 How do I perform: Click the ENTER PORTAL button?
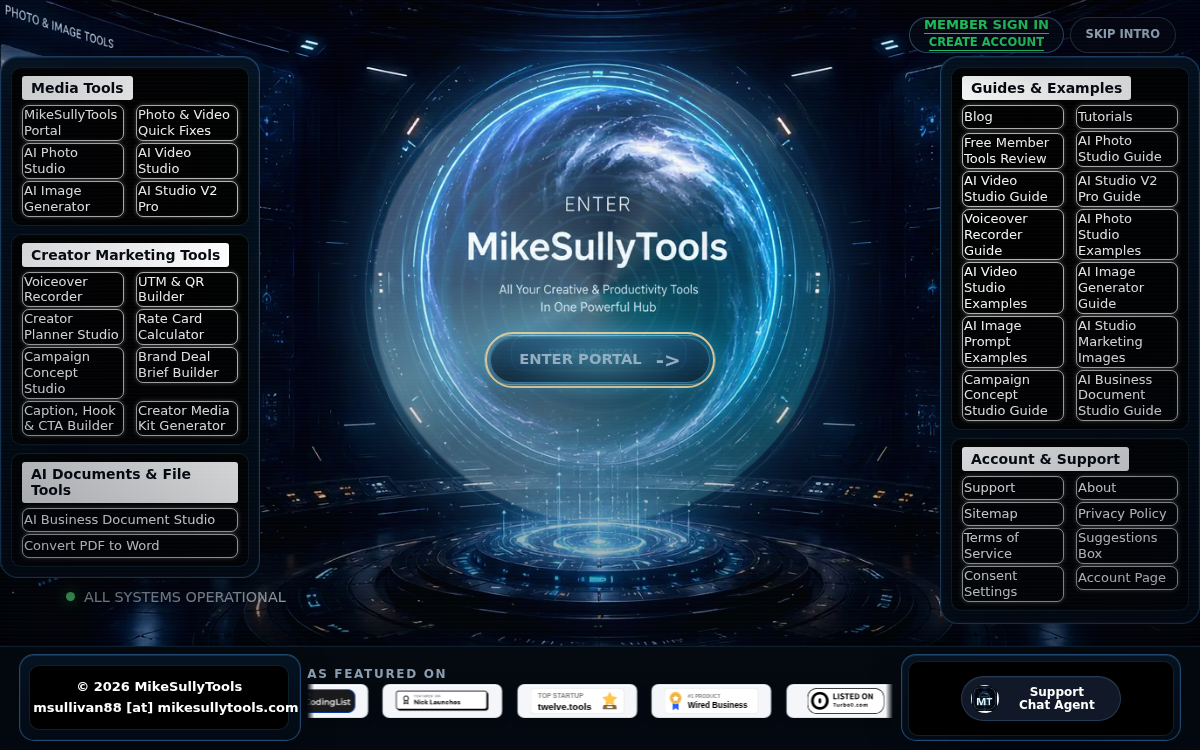pyautogui.click(x=600, y=360)
